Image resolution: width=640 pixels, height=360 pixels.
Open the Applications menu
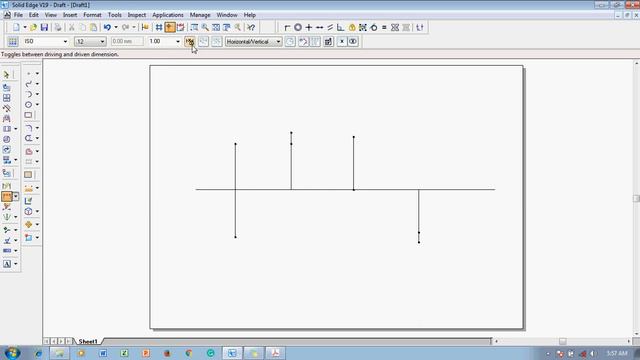[168, 15]
